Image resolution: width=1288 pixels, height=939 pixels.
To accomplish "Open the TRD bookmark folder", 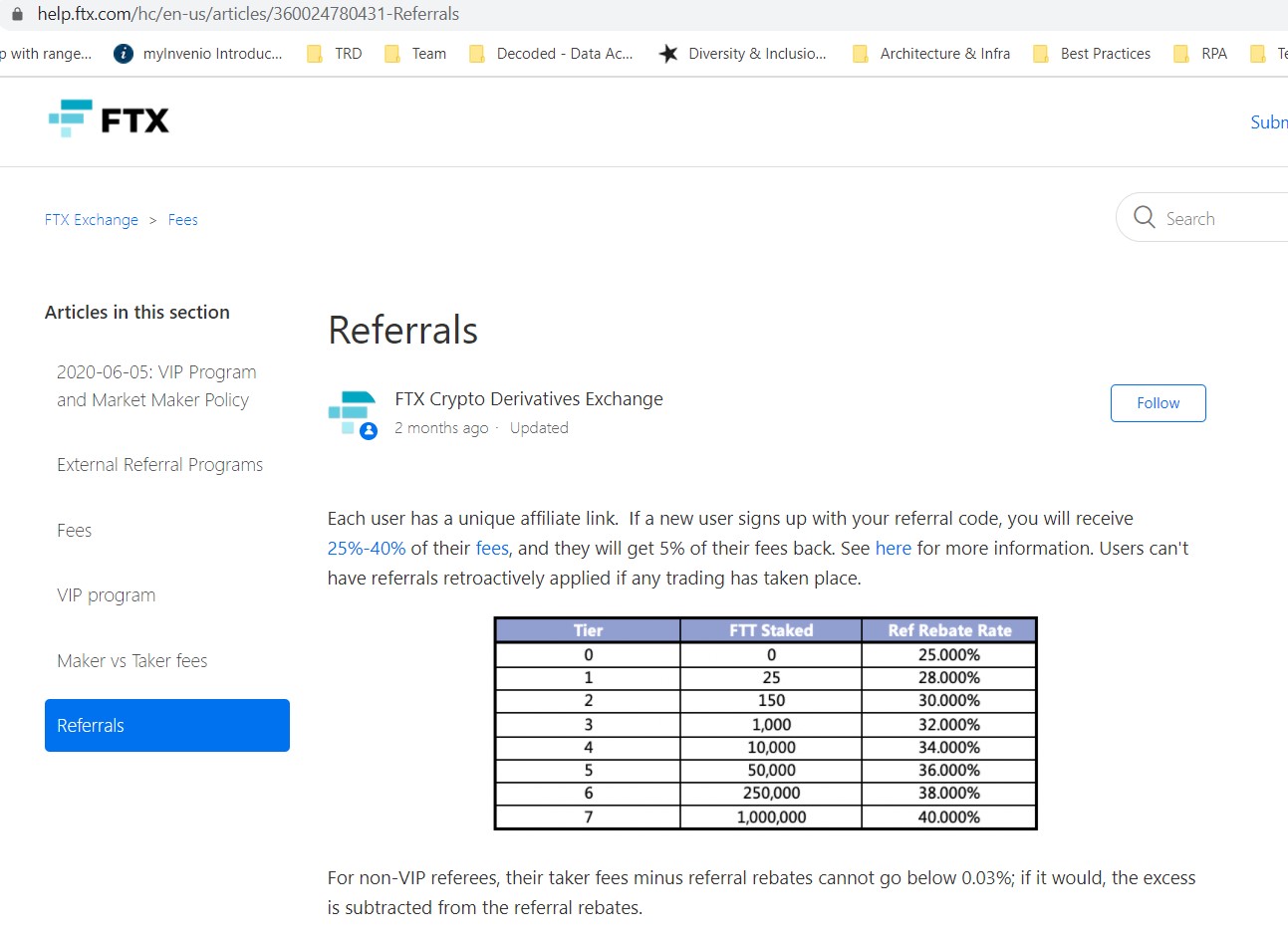I will click(335, 54).
